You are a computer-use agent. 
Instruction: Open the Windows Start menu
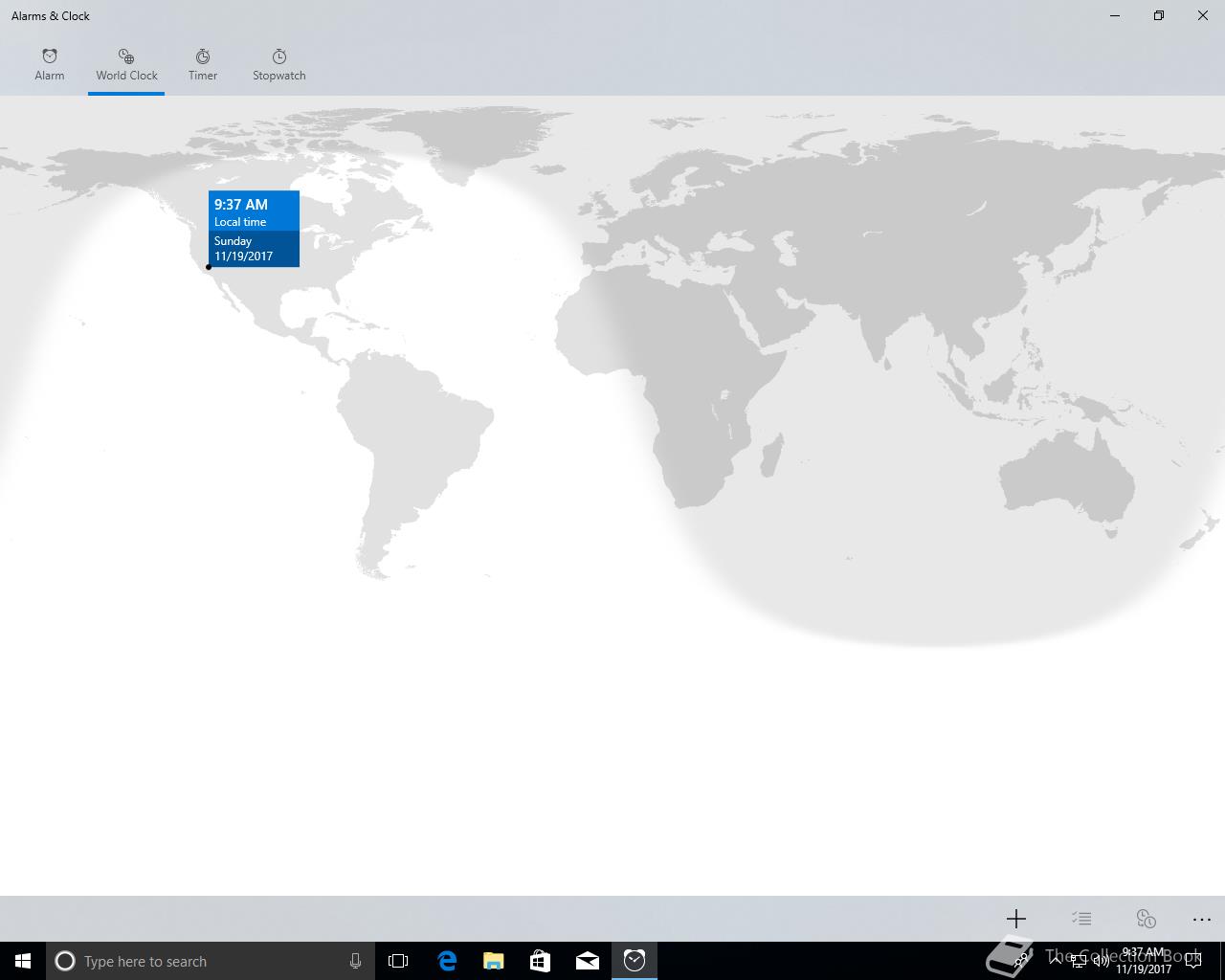[x=23, y=961]
